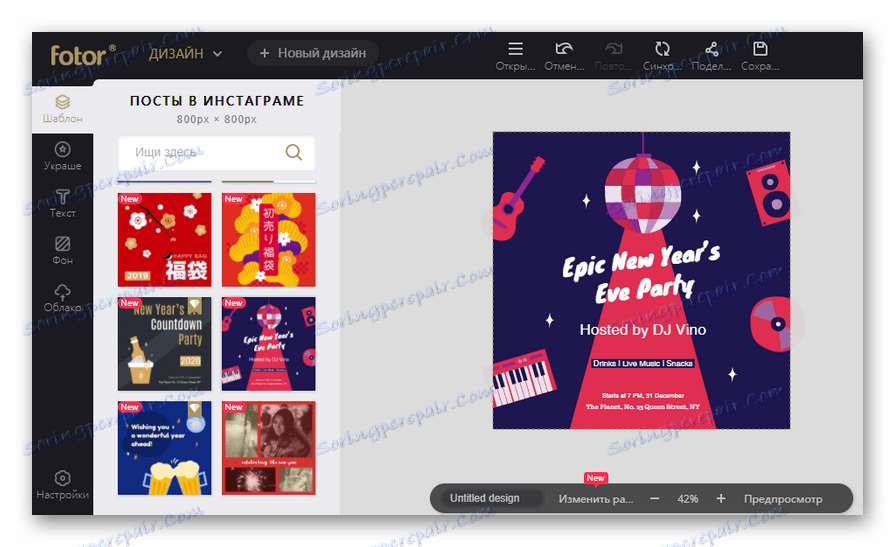Save design with Сохранить icon
Screen dimensions: 895x547
pyautogui.click(x=760, y=56)
